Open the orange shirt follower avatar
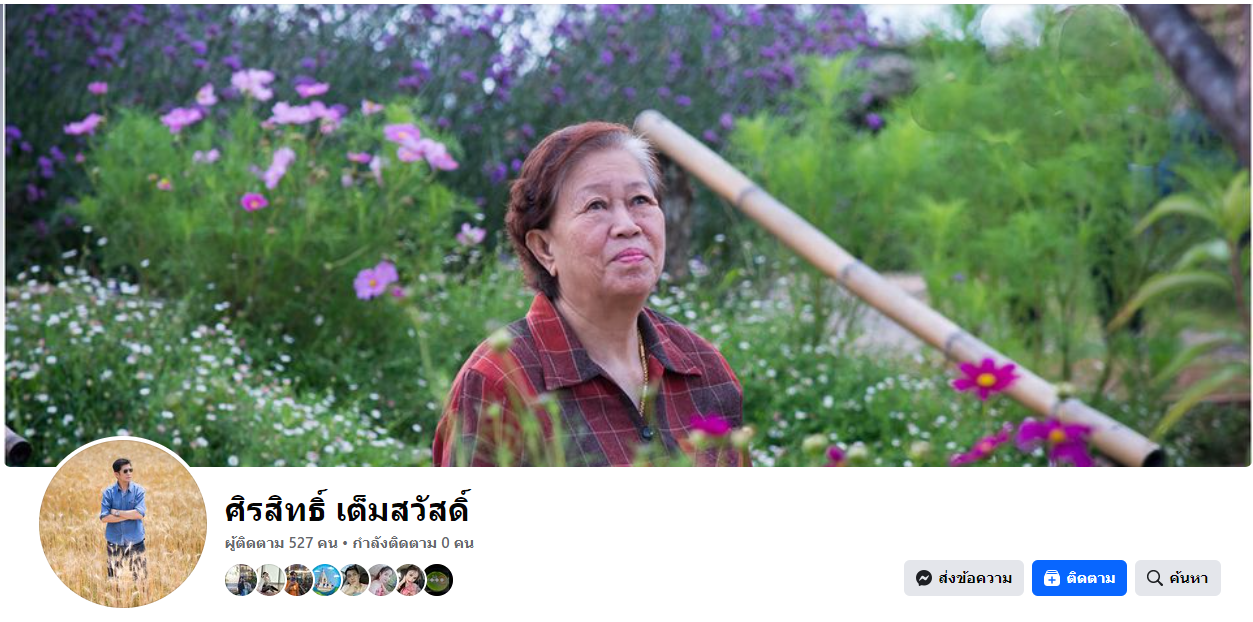This screenshot has height=622, width=1253. click(298, 580)
